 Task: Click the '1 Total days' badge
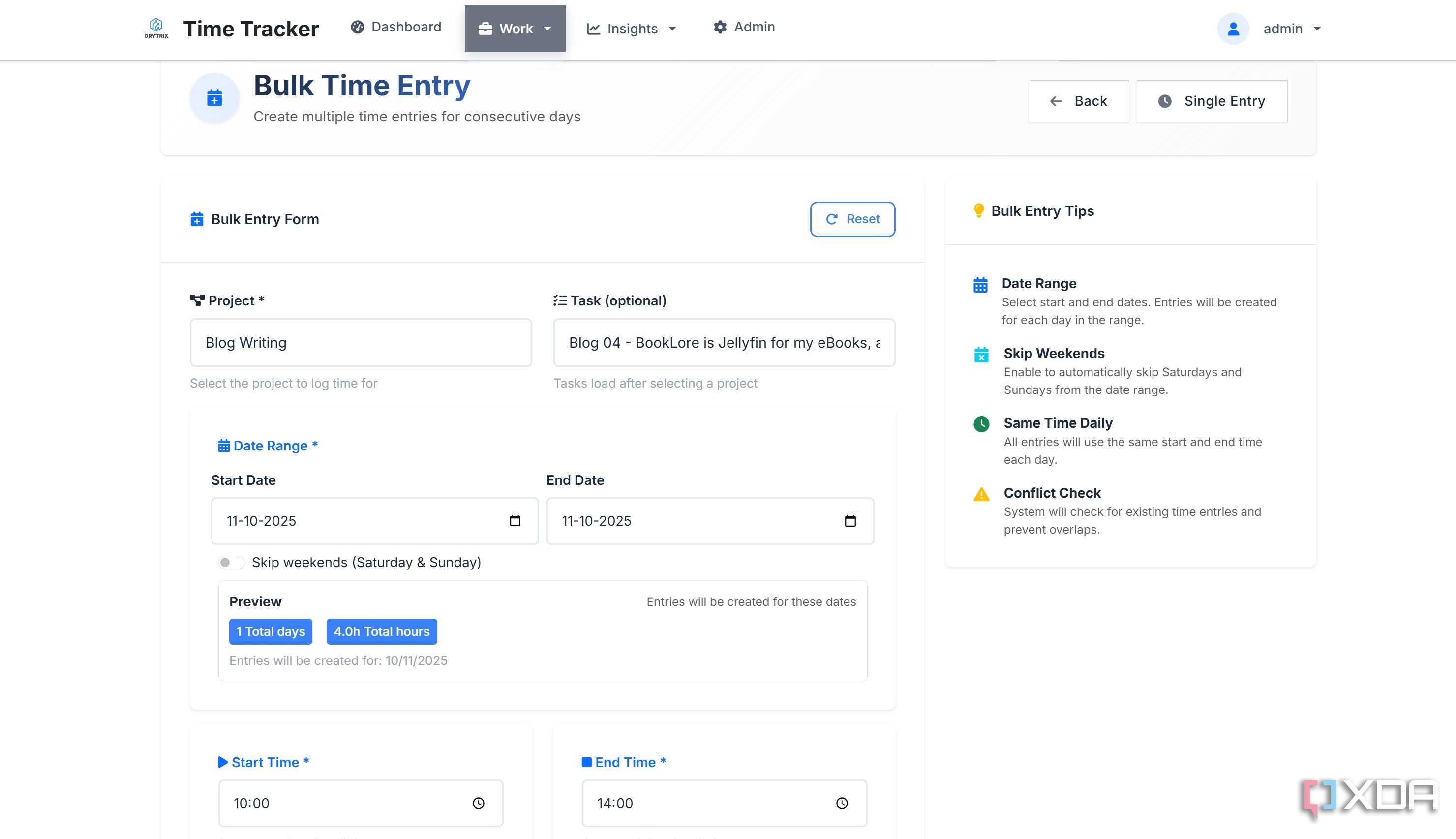271,631
